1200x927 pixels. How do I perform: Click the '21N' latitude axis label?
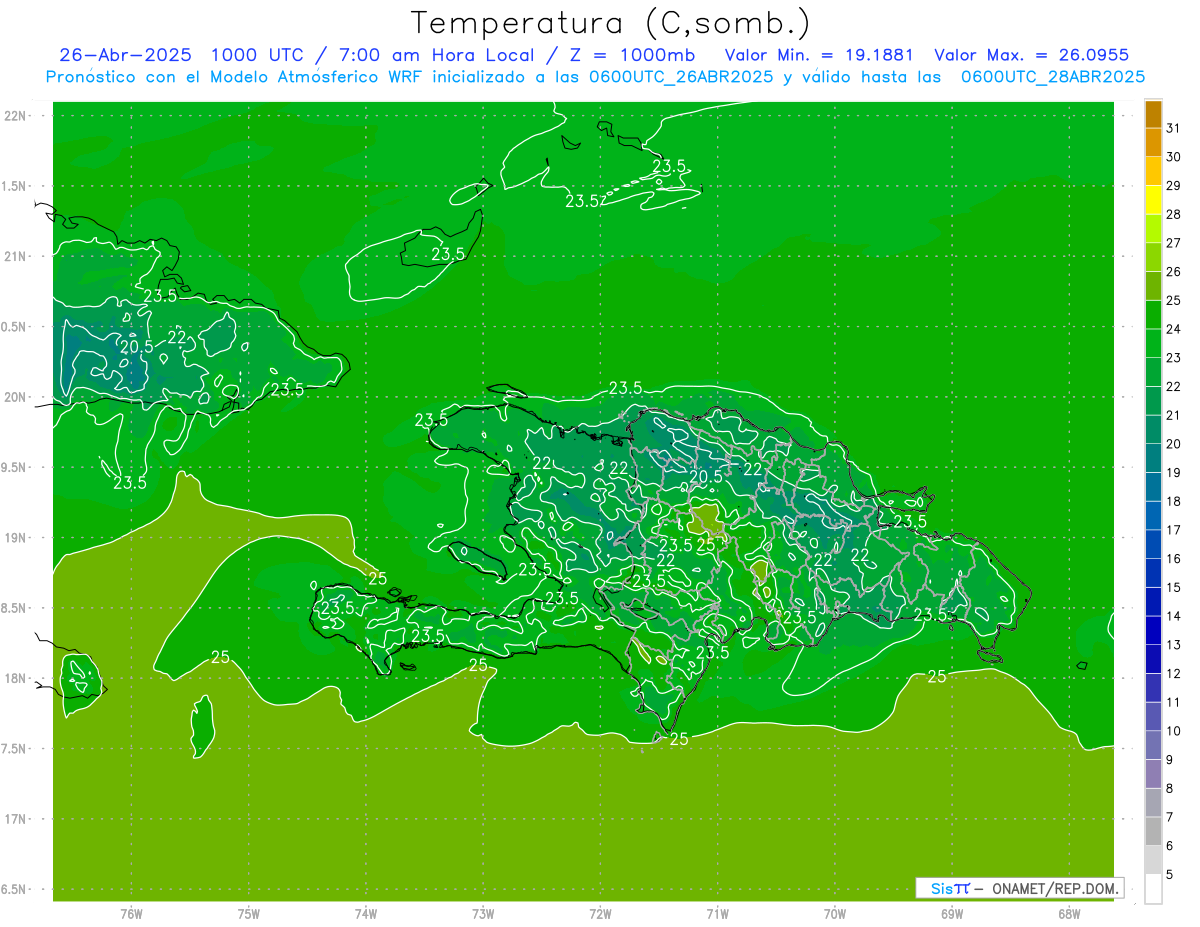point(16,256)
